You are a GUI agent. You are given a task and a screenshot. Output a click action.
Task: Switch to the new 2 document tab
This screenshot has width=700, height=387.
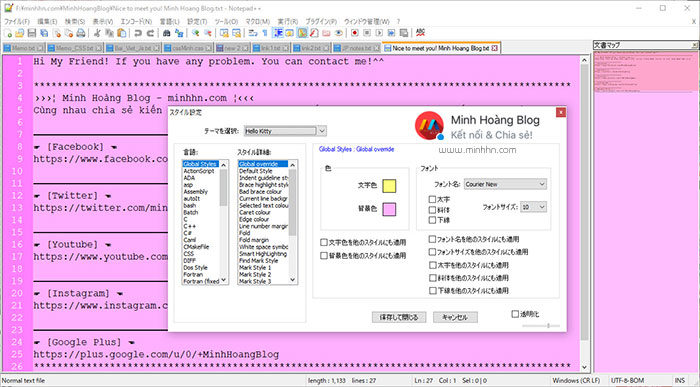pos(232,48)
